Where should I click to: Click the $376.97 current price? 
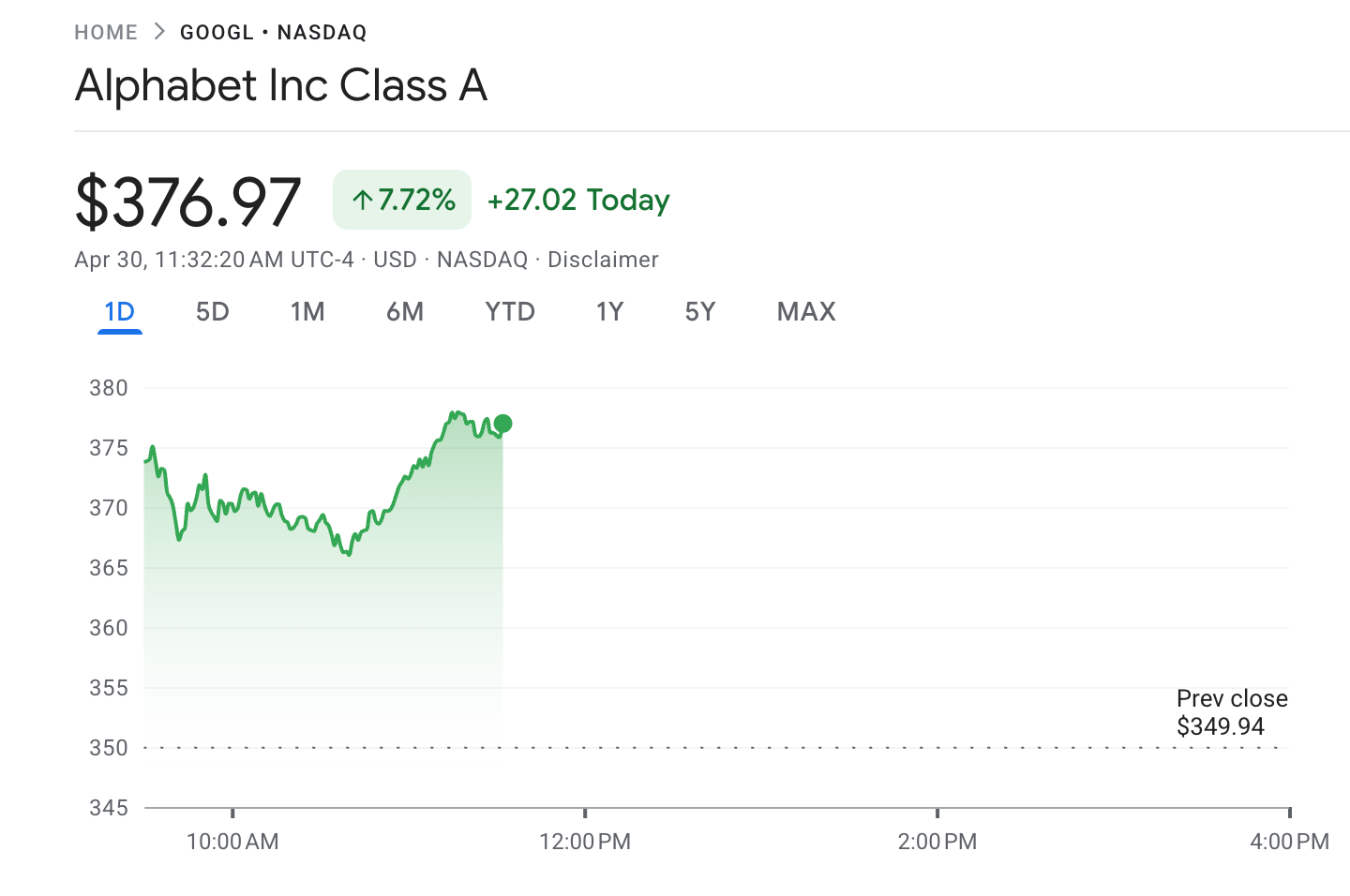[x=188, y=202]
